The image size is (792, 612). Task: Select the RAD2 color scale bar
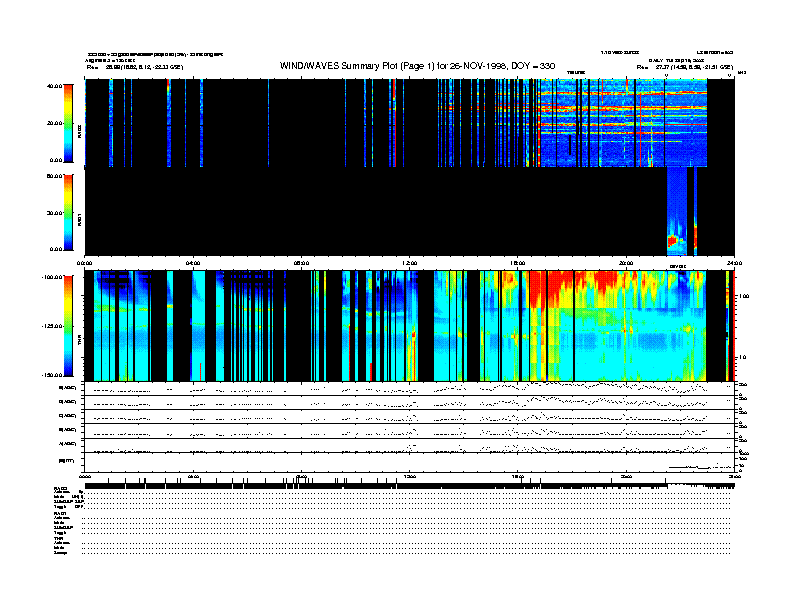[x=68, y=124]
